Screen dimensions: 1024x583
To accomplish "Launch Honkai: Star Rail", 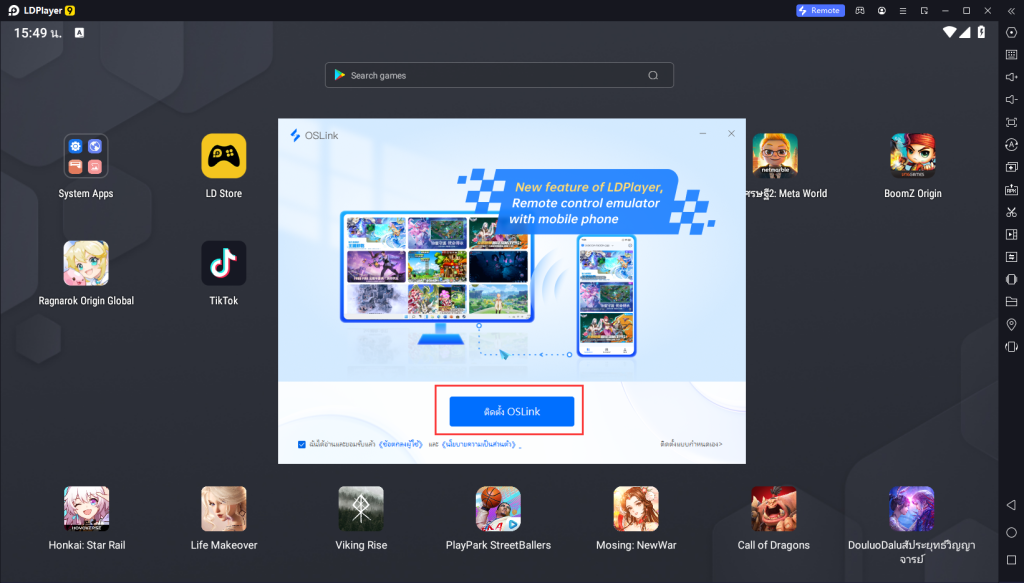I will click(x=86, y=508).
